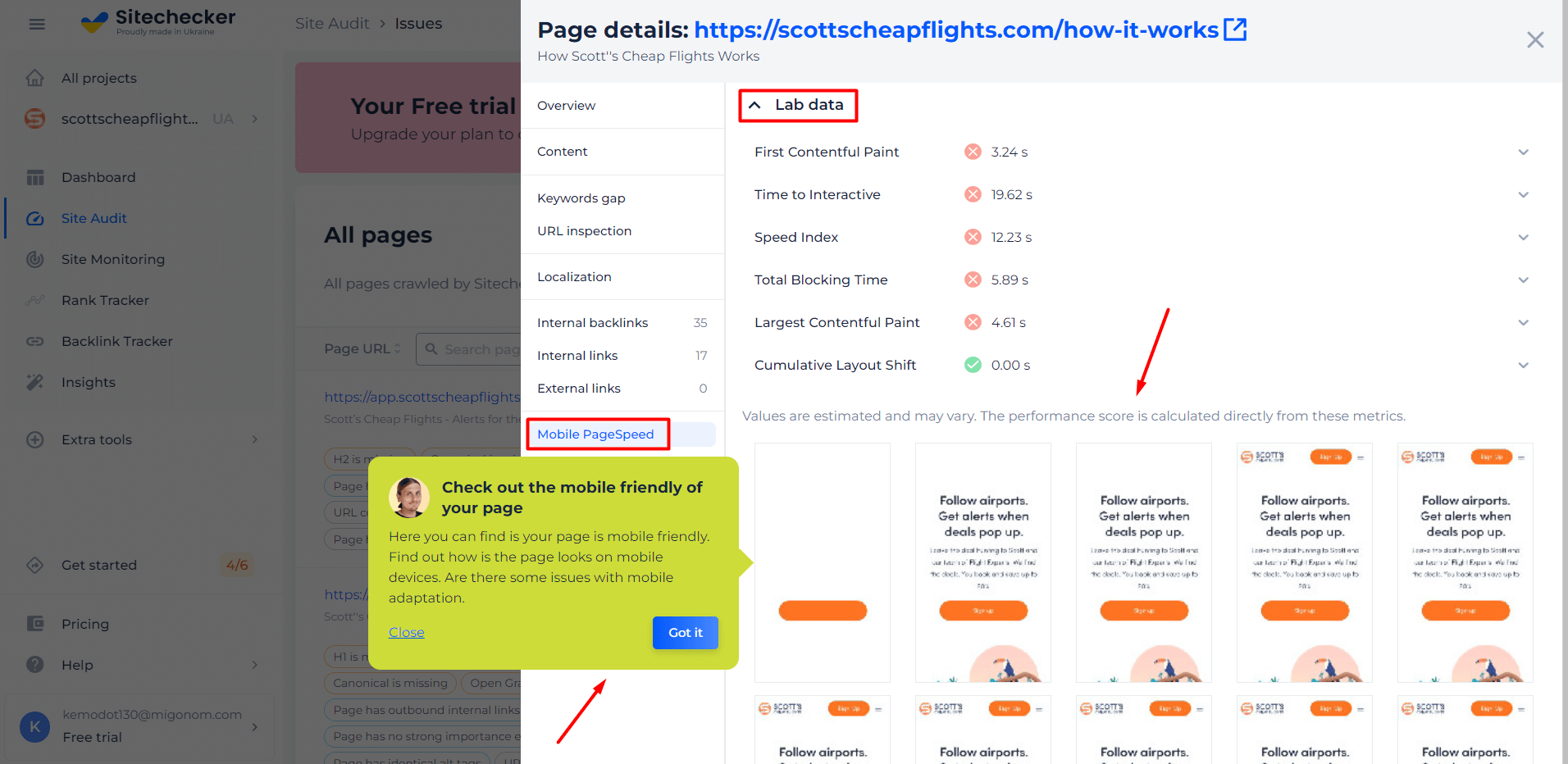Expand First Contentful Paint details
The image size is (1568, 764).
pyautogui.click(x=1523, y=152)
